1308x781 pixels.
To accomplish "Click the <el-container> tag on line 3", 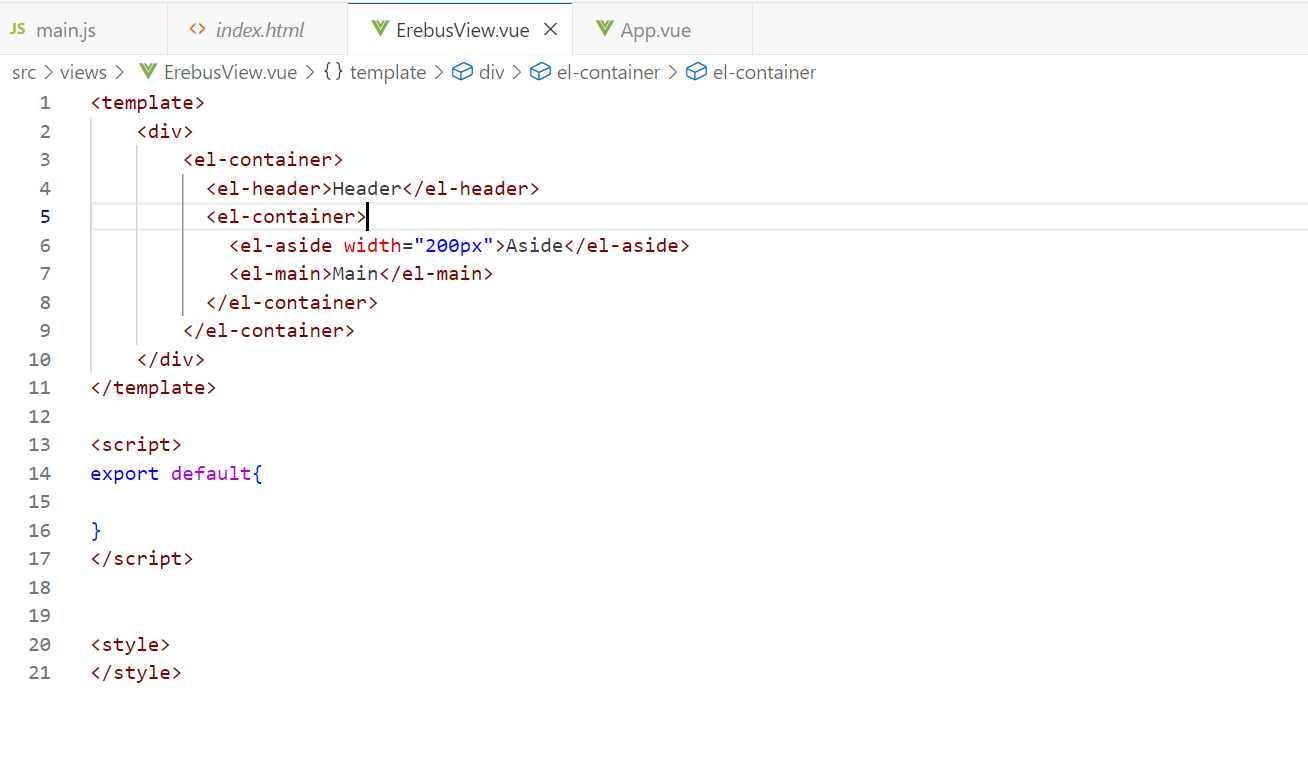I will click(263, 160).
